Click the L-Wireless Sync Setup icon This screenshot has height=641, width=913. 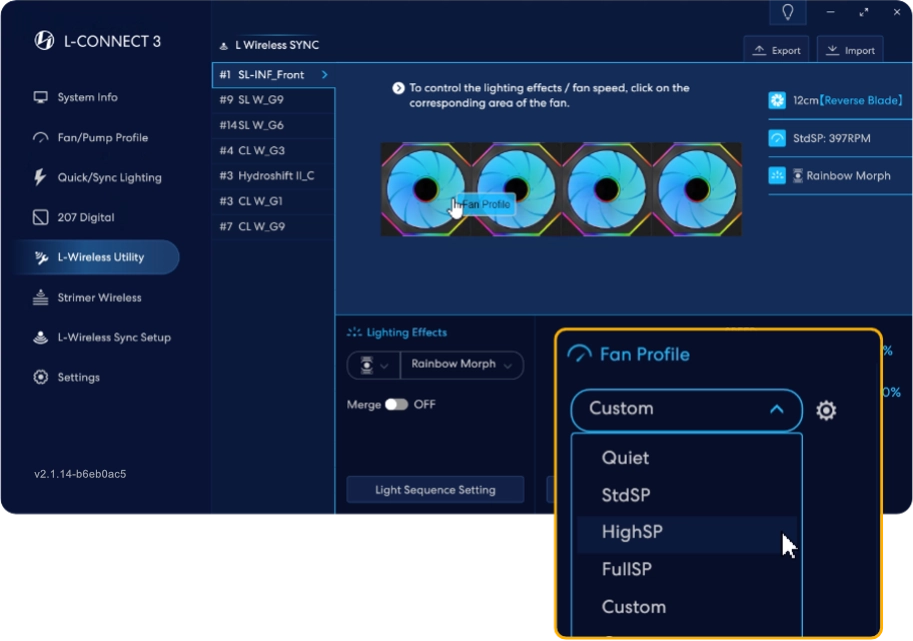(40, 337)
